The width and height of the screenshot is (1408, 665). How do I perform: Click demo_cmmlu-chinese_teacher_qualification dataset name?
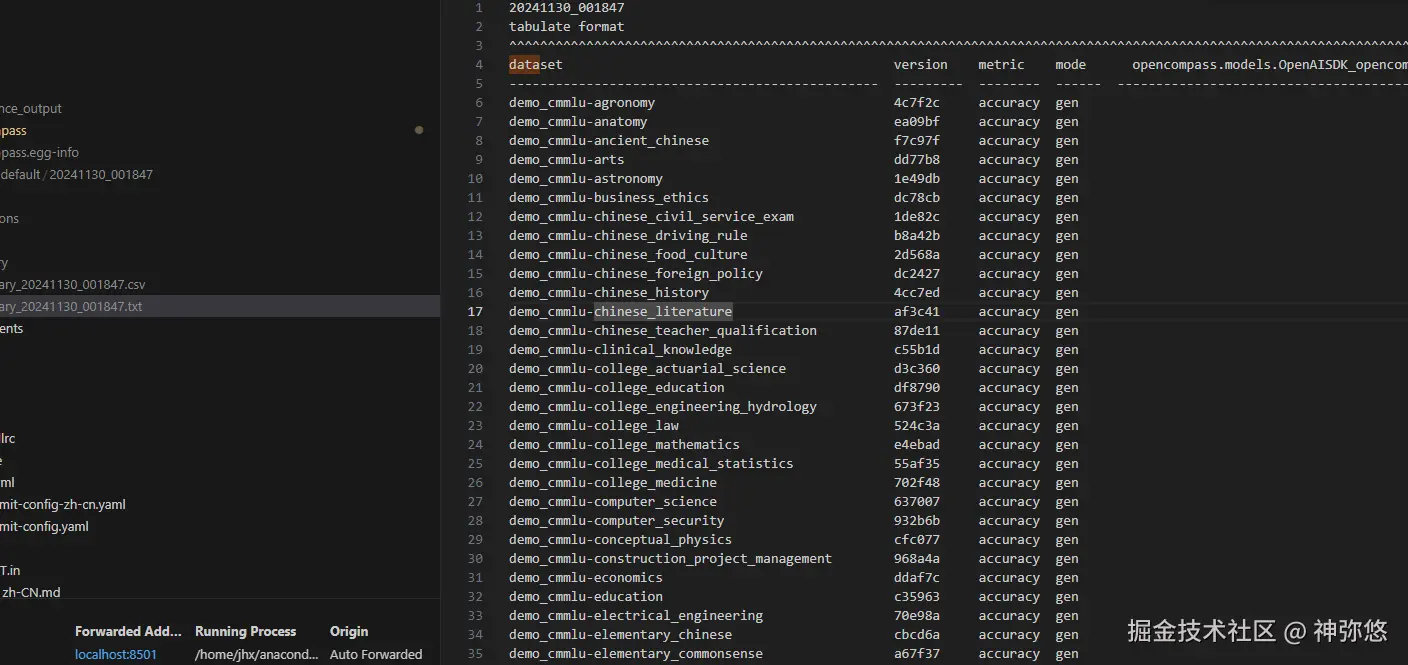663,330
